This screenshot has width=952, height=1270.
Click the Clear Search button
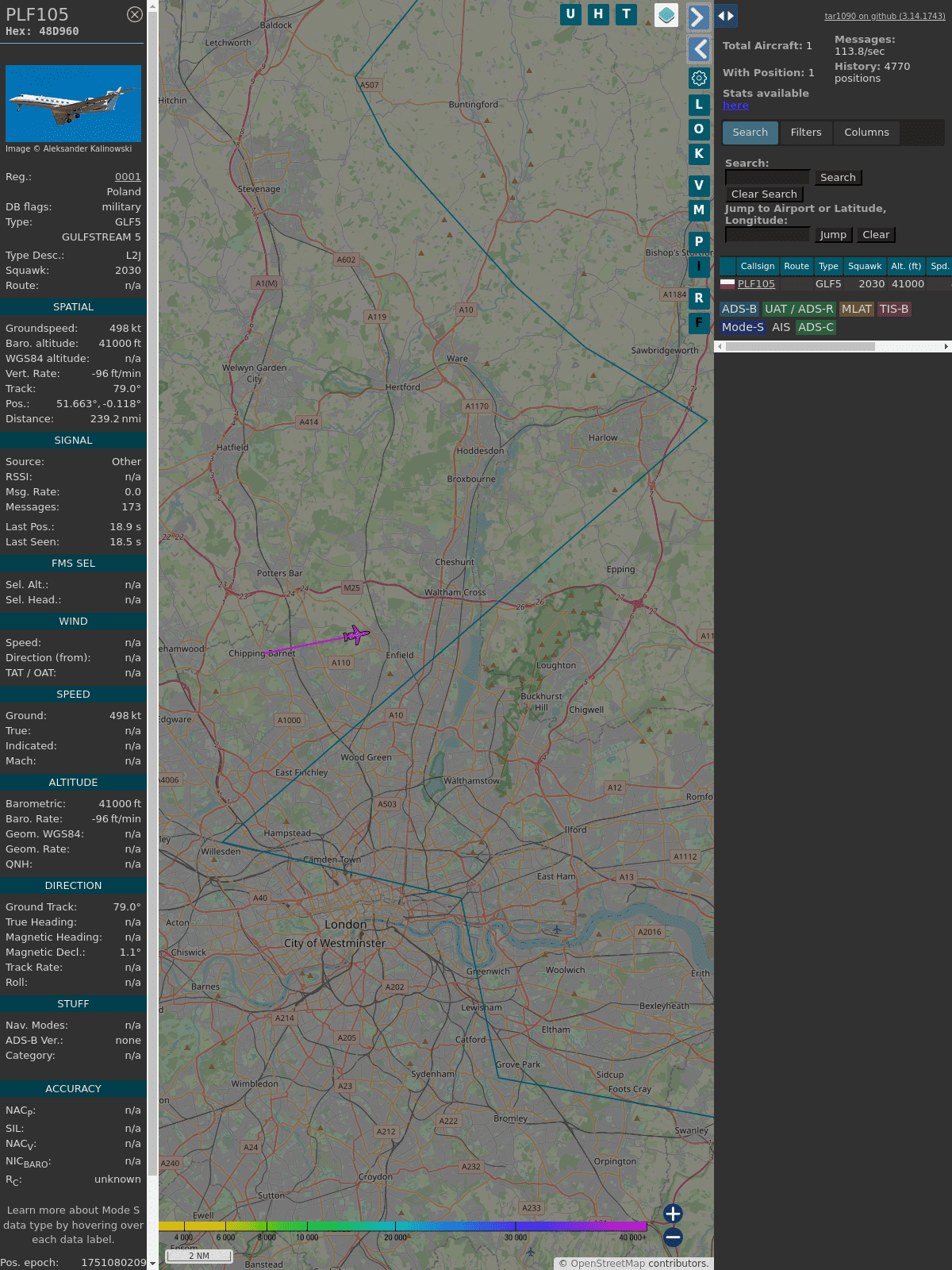pyautogui.click(x=764, y=194)
